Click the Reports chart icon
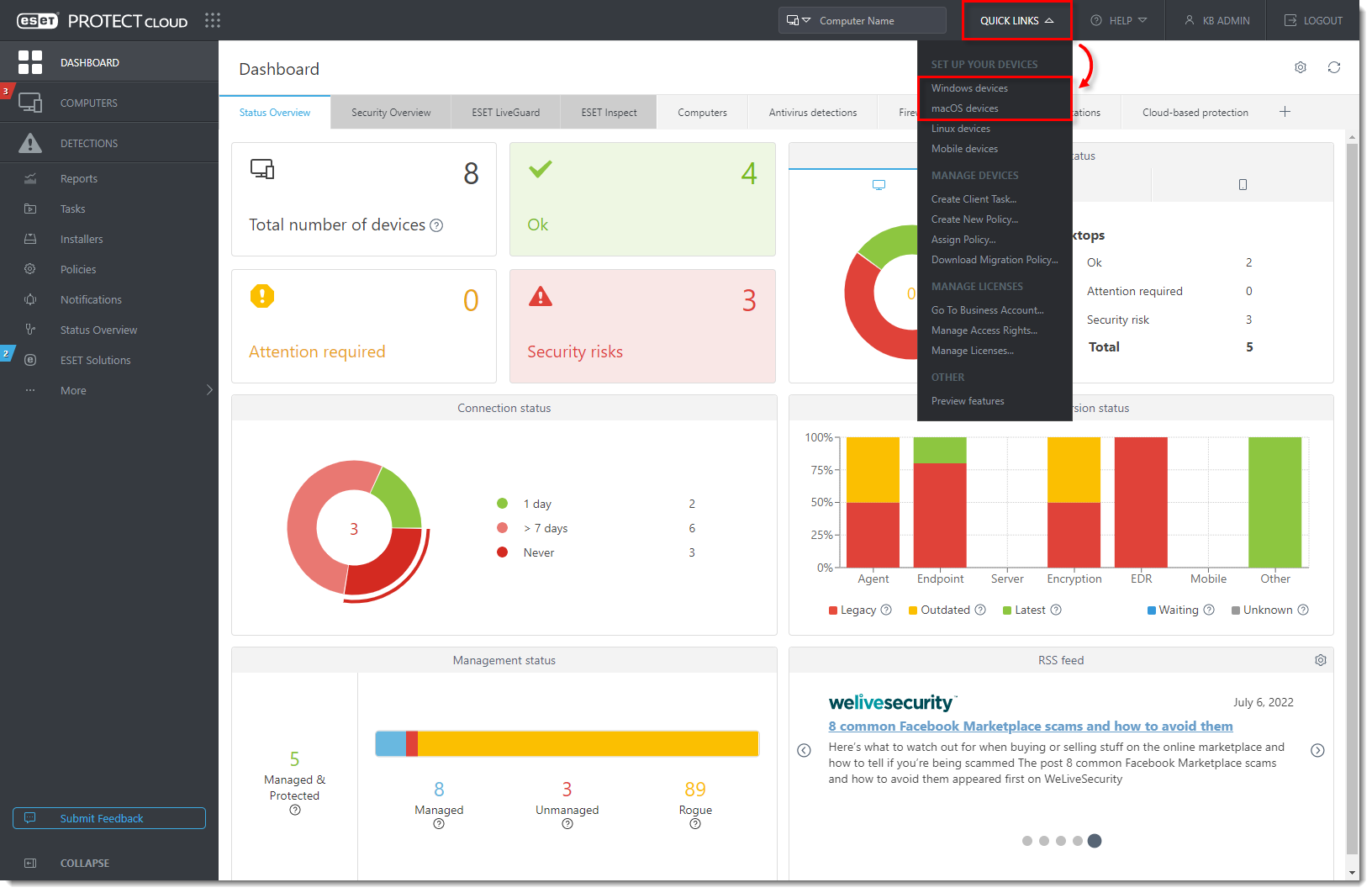The image size is (1372, 893). pos(30,178)
